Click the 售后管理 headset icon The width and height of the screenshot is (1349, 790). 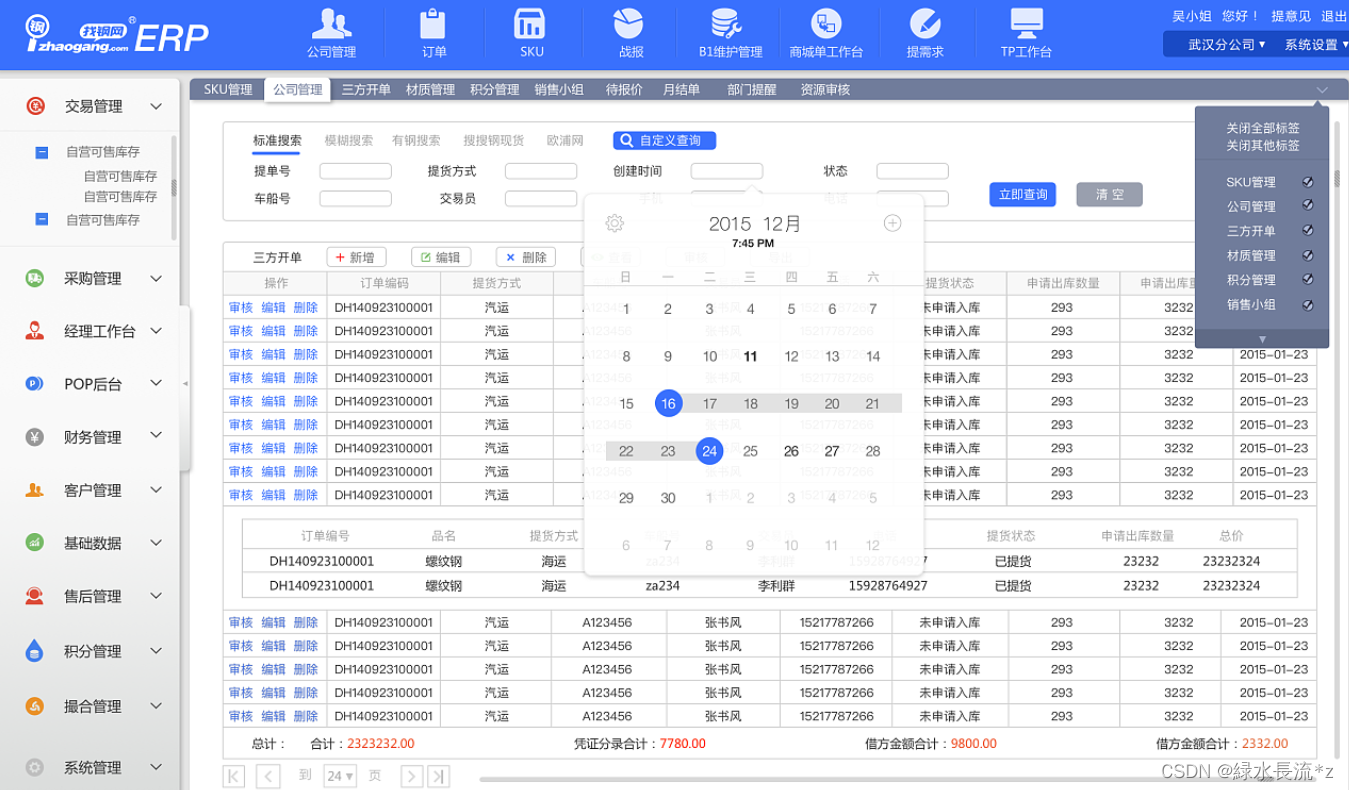35,596
